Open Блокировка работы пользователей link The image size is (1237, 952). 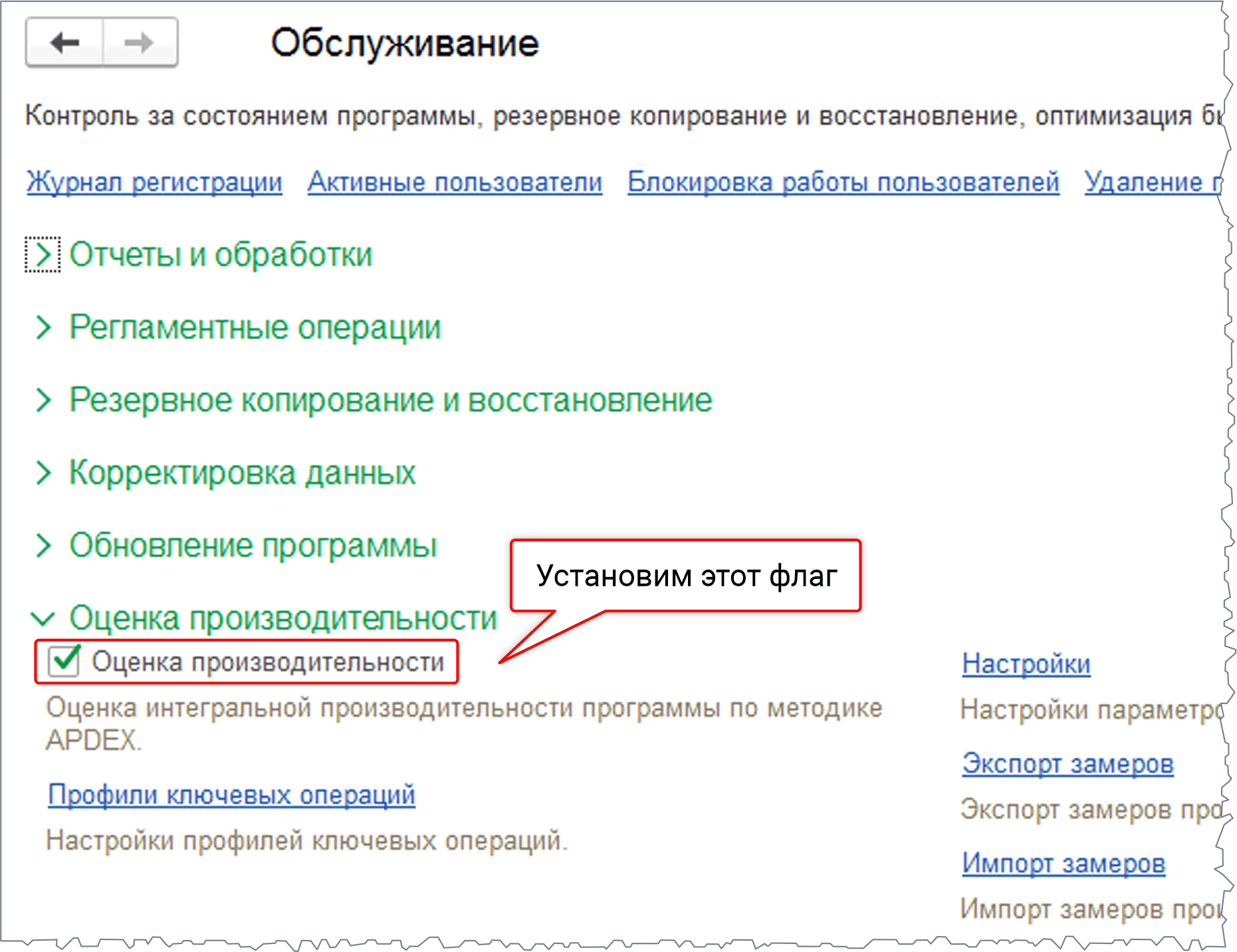[x=843, y=181]
